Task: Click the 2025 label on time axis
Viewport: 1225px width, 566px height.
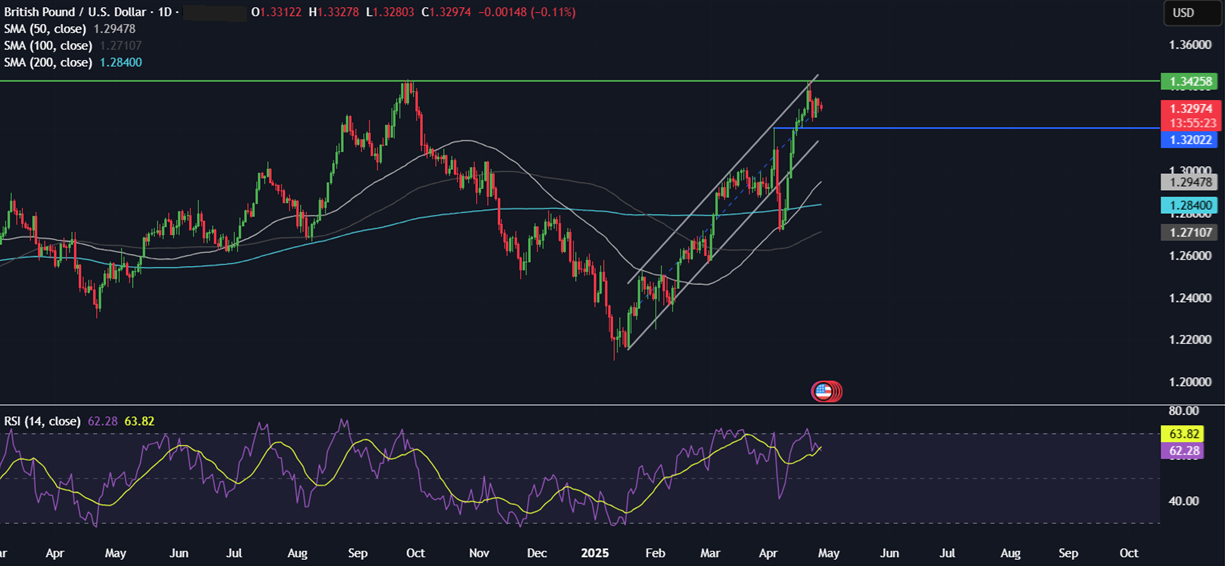Action: pos(597,552)
